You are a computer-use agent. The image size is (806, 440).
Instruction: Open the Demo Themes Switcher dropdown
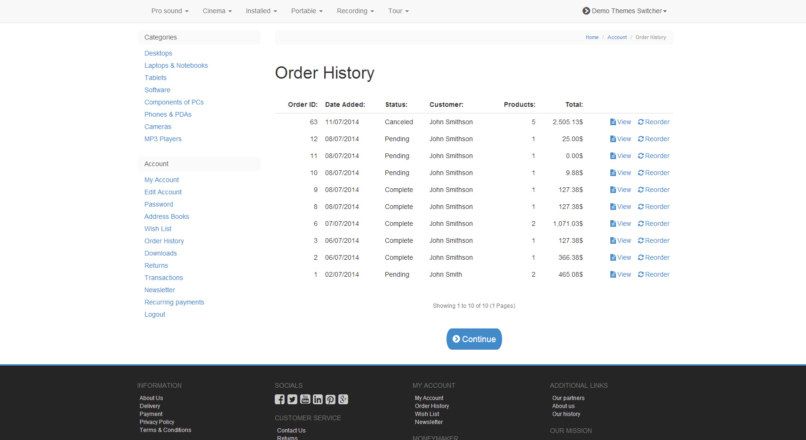click(625, 11)
